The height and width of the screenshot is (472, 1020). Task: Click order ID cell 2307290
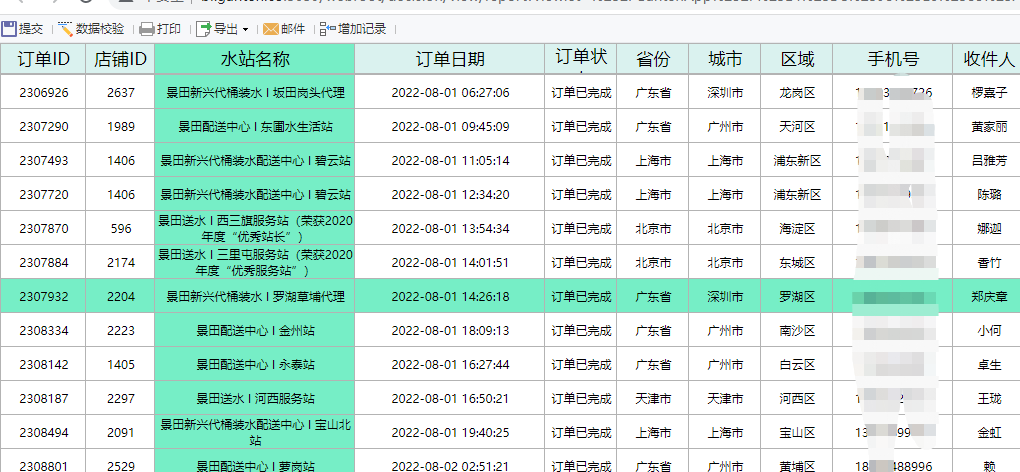pyautogui.click(x=43, y=126)
